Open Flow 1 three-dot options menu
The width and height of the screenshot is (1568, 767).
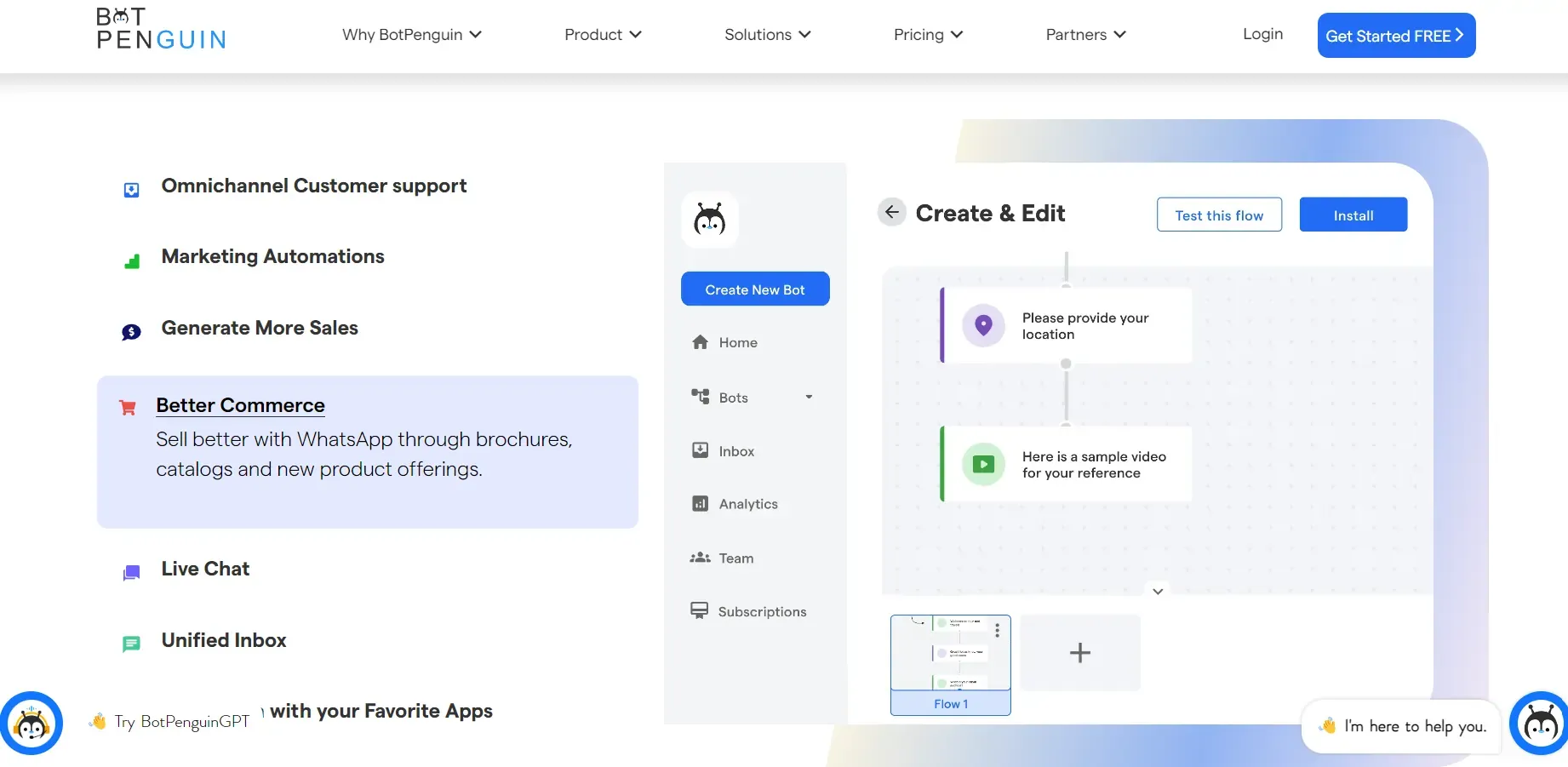pos(997,630)
